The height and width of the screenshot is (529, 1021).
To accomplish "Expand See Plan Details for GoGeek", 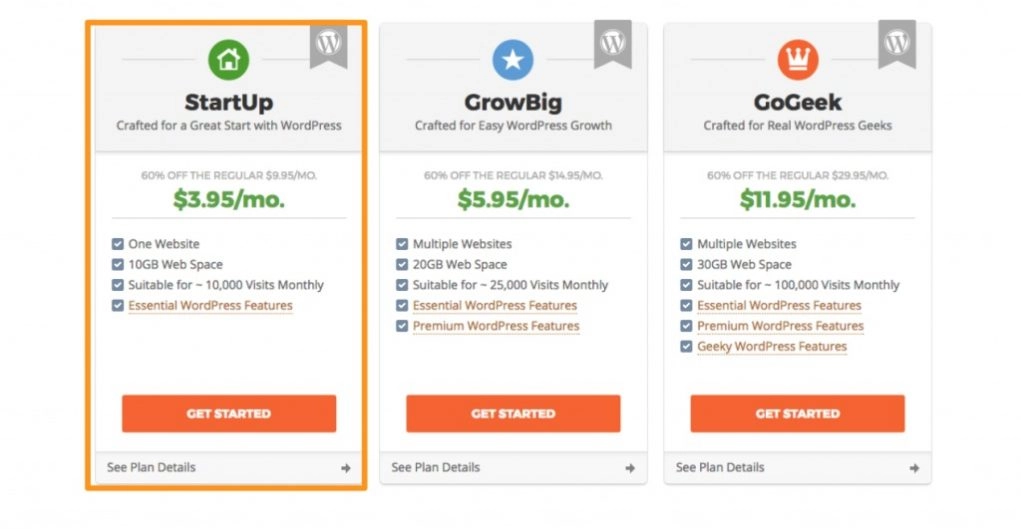I will pos(798,468).
